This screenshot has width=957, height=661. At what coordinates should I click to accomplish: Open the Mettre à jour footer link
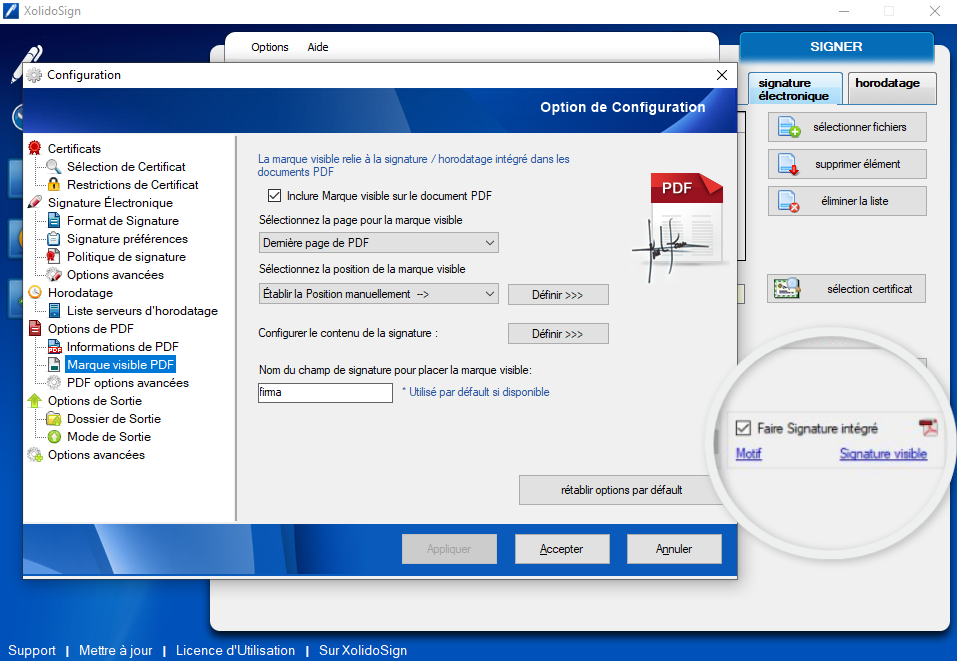click(115, 651)
